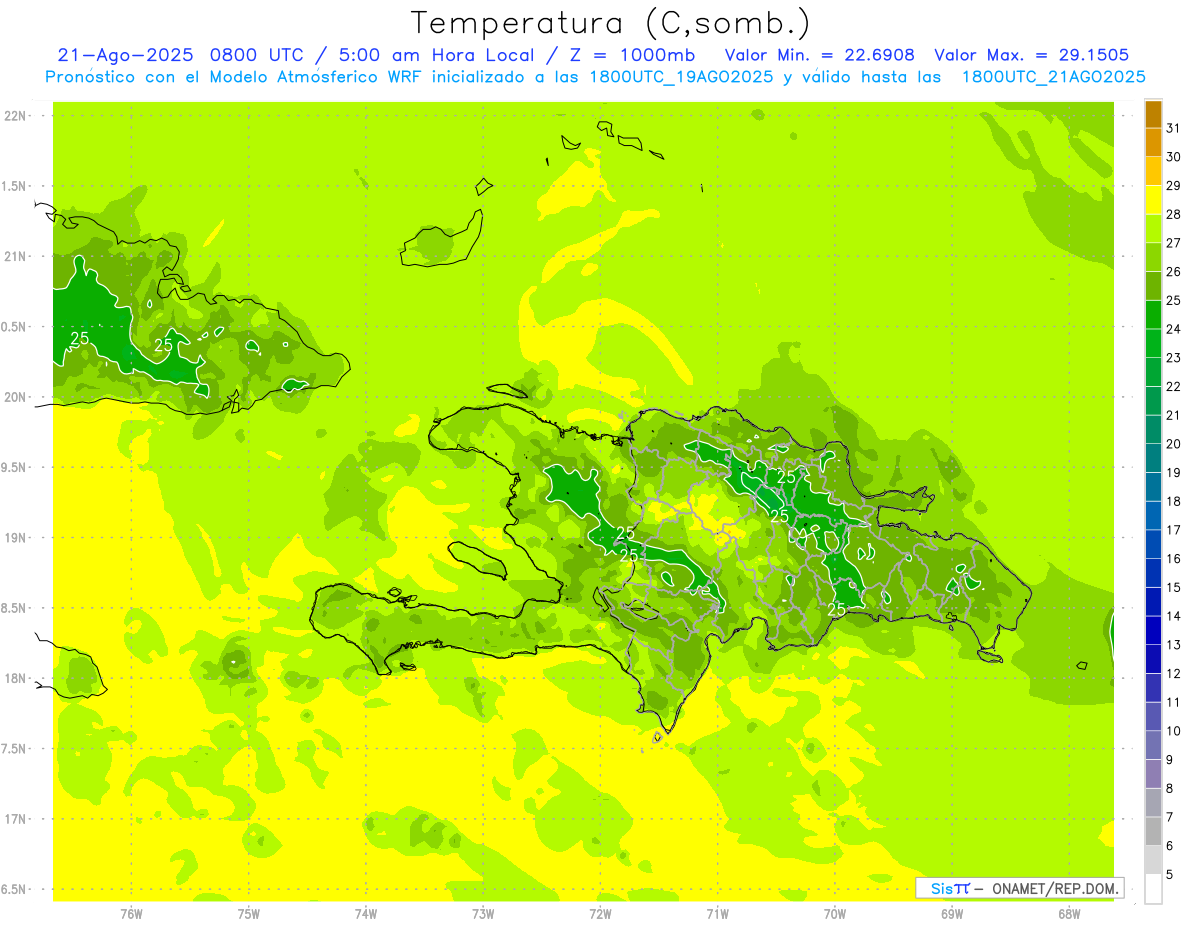The width and height of the screenshot is (1200, 927).
Task: Click the legend label '28'
Action: 1174,214
